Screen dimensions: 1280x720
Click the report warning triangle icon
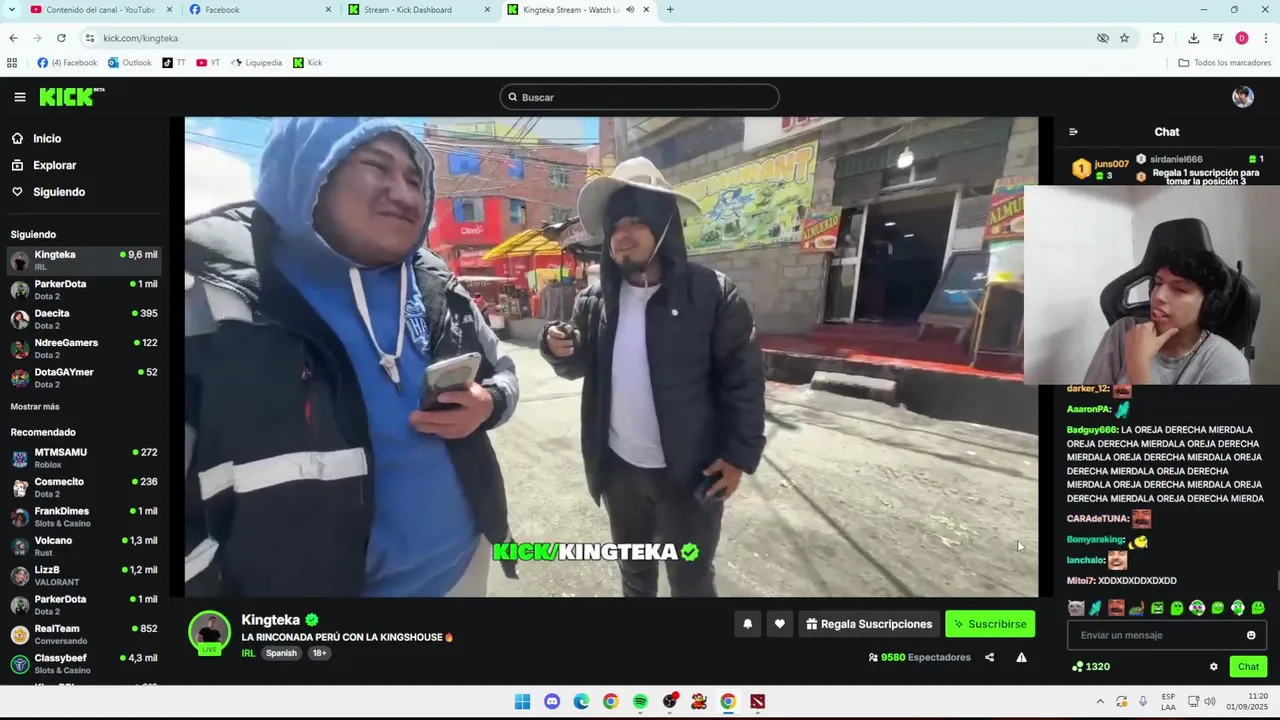pyautogui.click(x=1021, y=657)
